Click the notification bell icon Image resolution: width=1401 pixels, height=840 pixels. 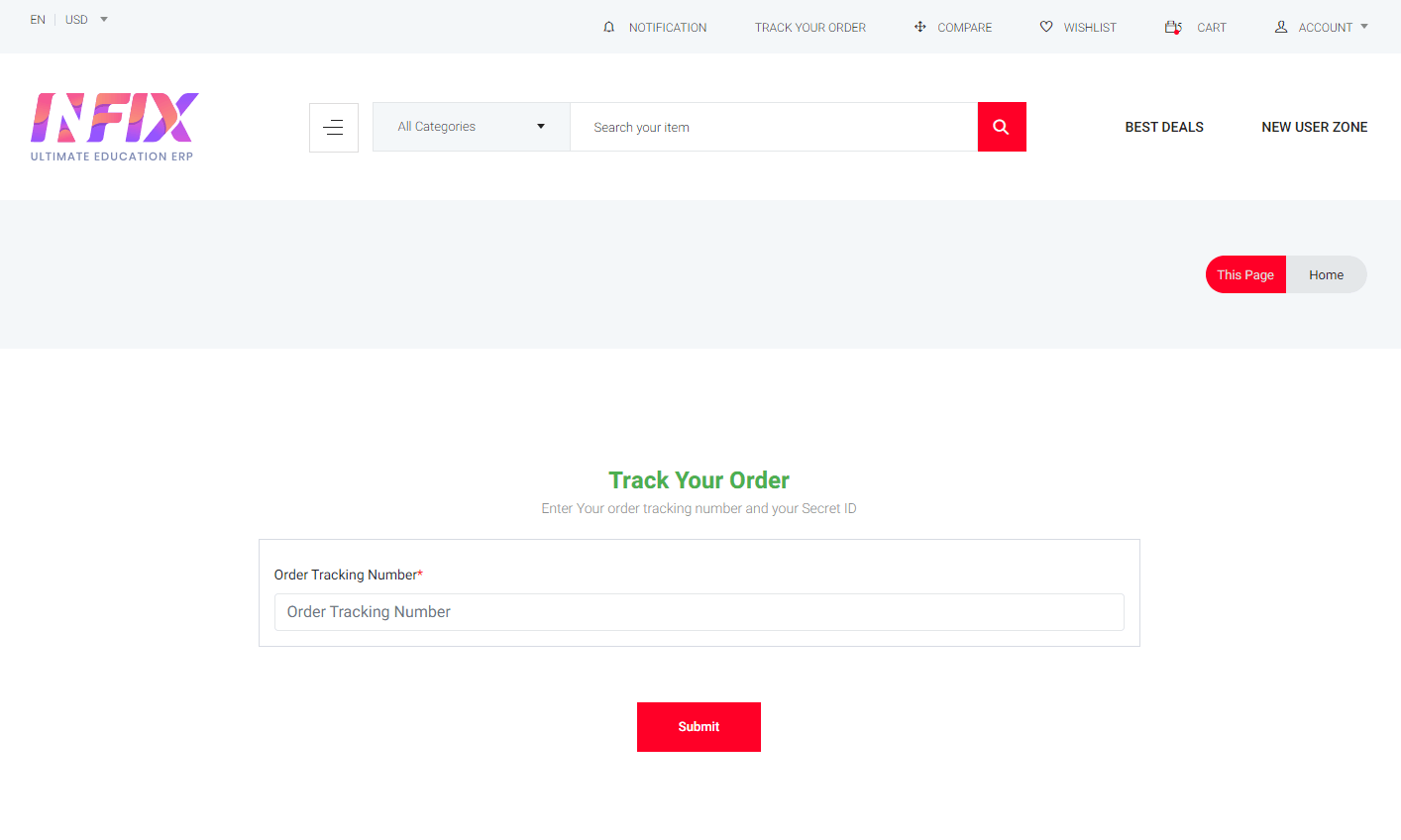608,27
